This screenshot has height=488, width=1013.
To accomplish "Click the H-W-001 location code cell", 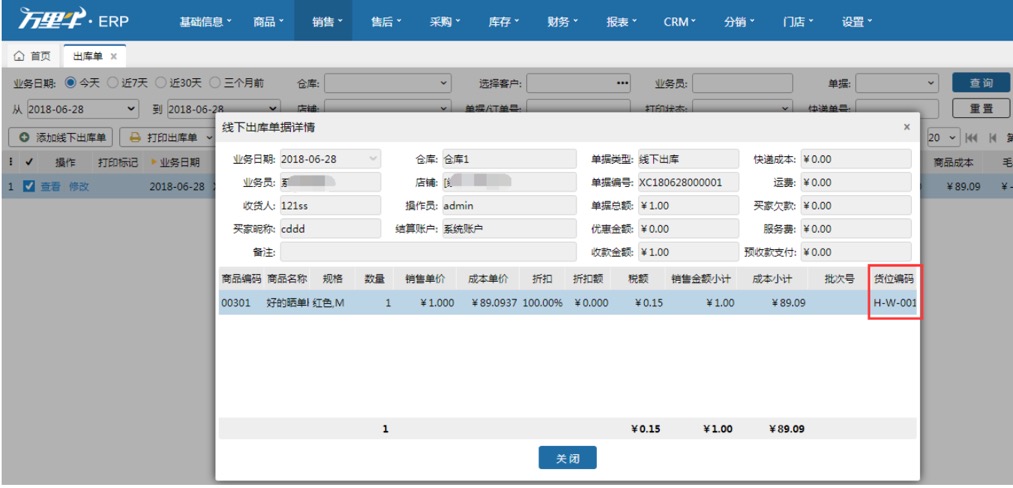I will (894, 302).
